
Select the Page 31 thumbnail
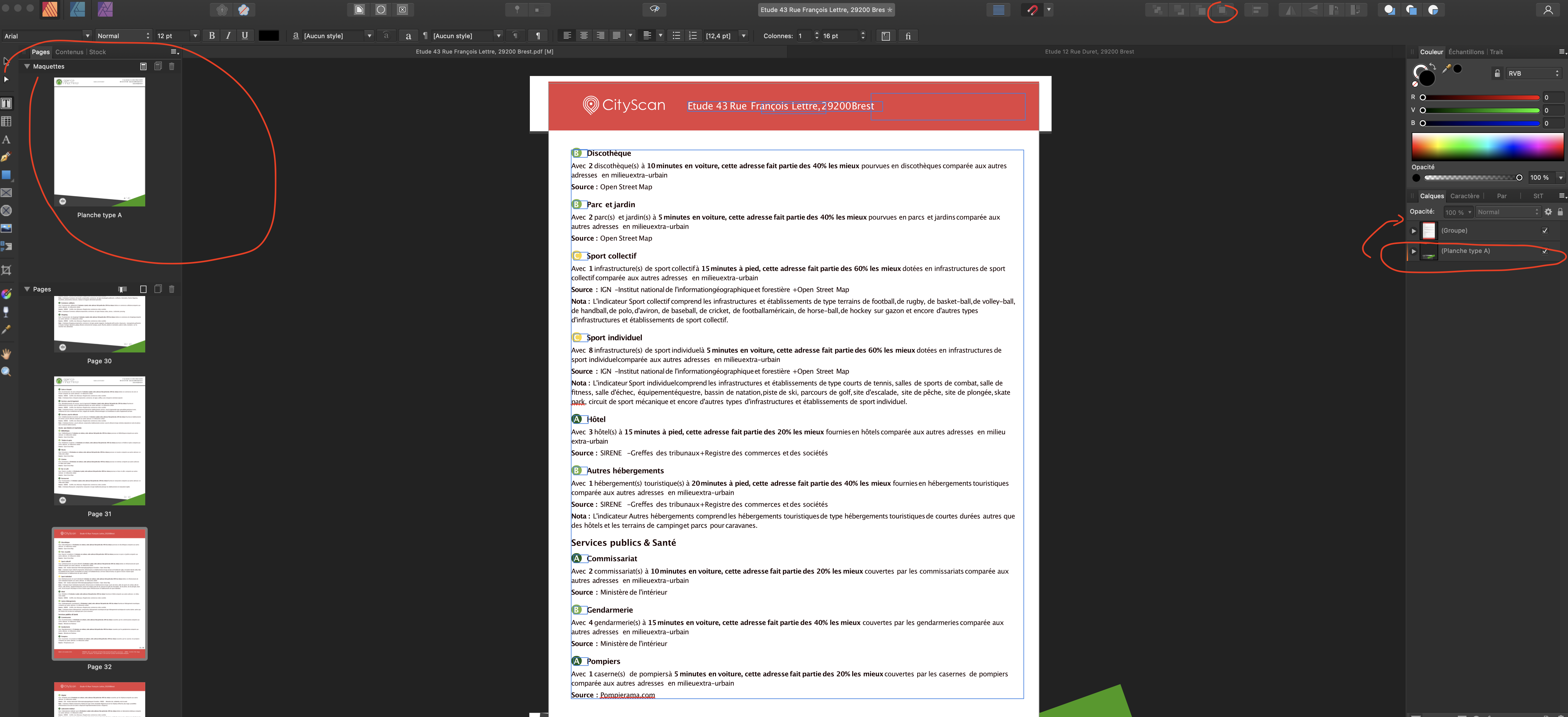coord(100,441)
